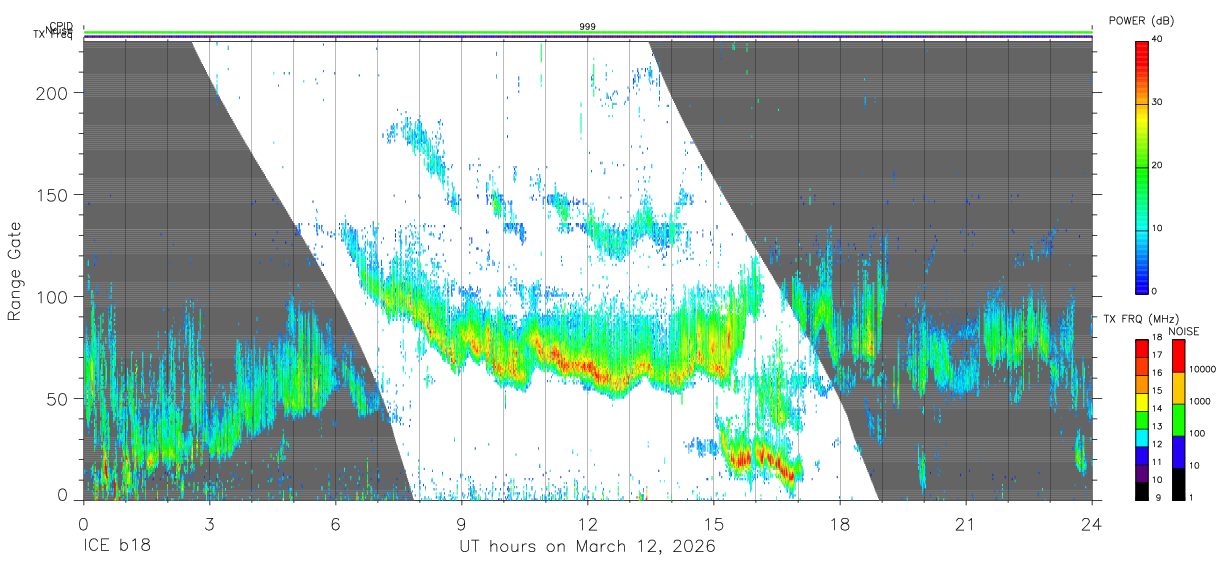This screenshot has width=1228, height=567.
Task: Click the 6 hour tick label
Action: click(x=335, y=524)
